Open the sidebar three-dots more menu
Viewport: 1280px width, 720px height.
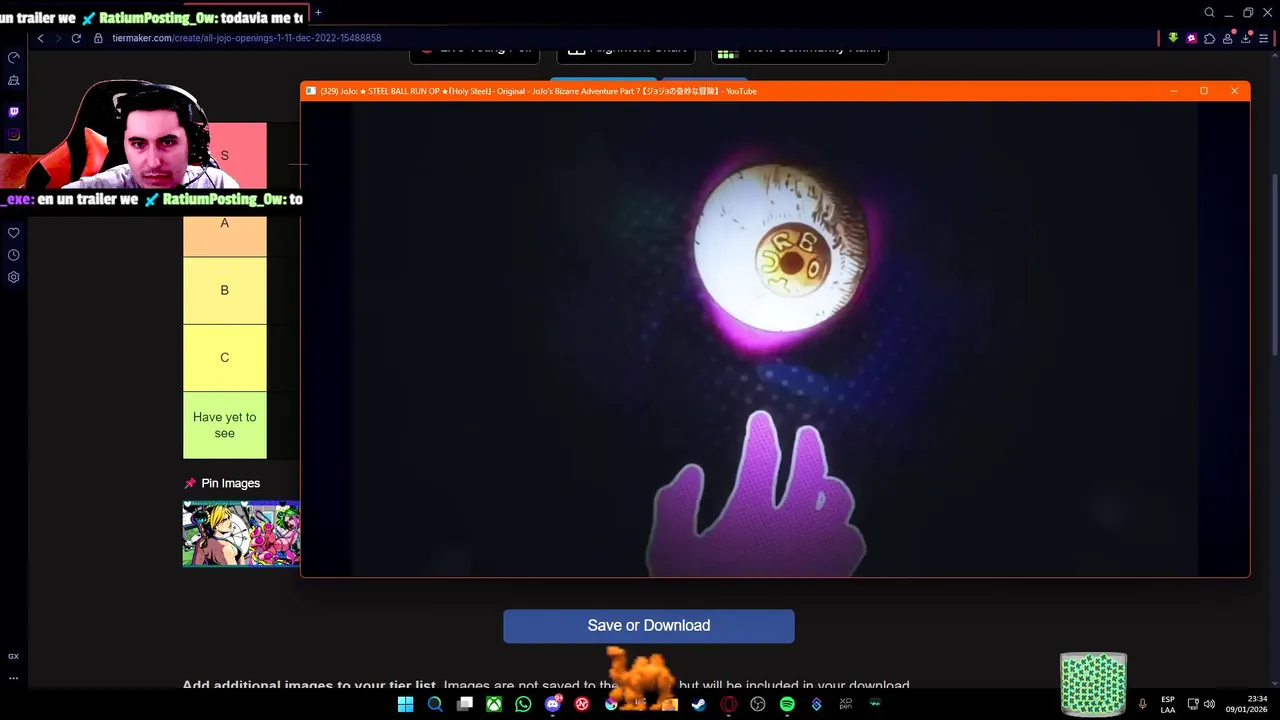coord(14,678)
